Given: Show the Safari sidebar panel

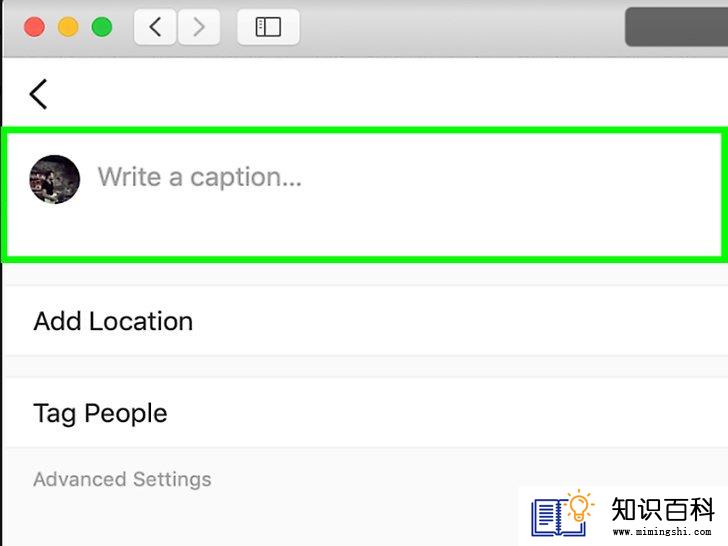Looking at the screenshot, I should 268,27.
